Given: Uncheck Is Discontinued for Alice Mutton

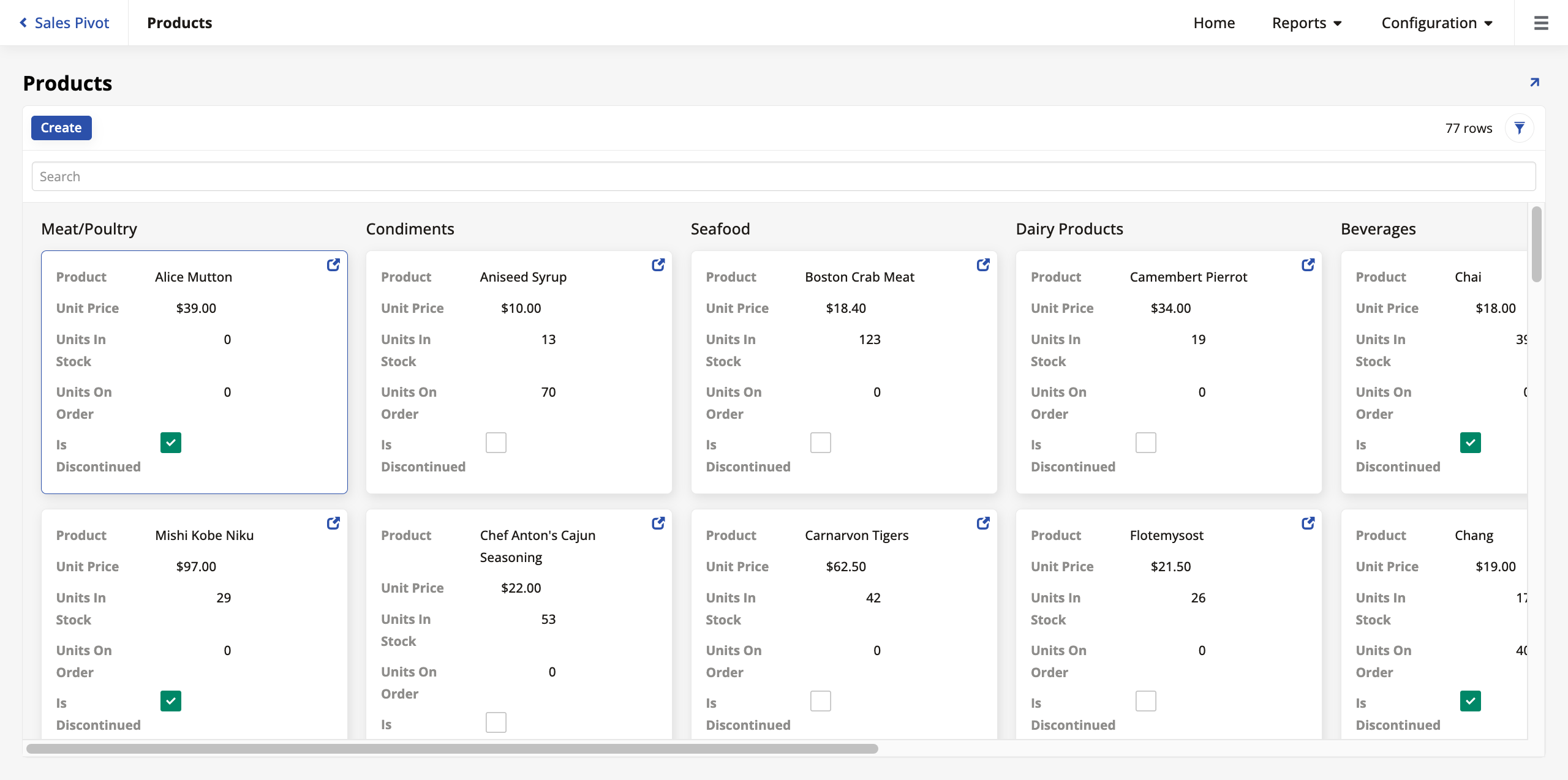Looking at the screenshot, I should [x=170, y=442].
